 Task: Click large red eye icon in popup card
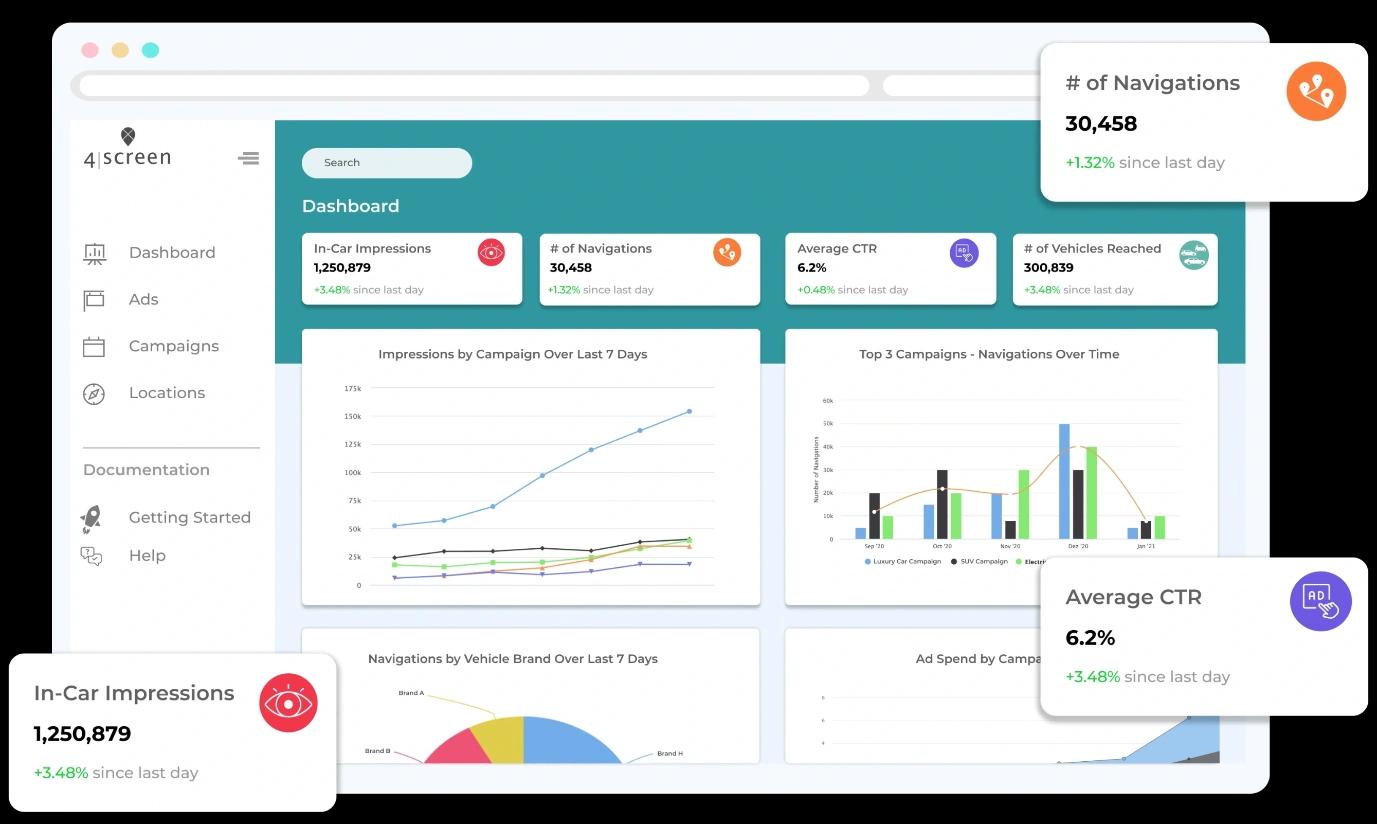coord(288,703)
